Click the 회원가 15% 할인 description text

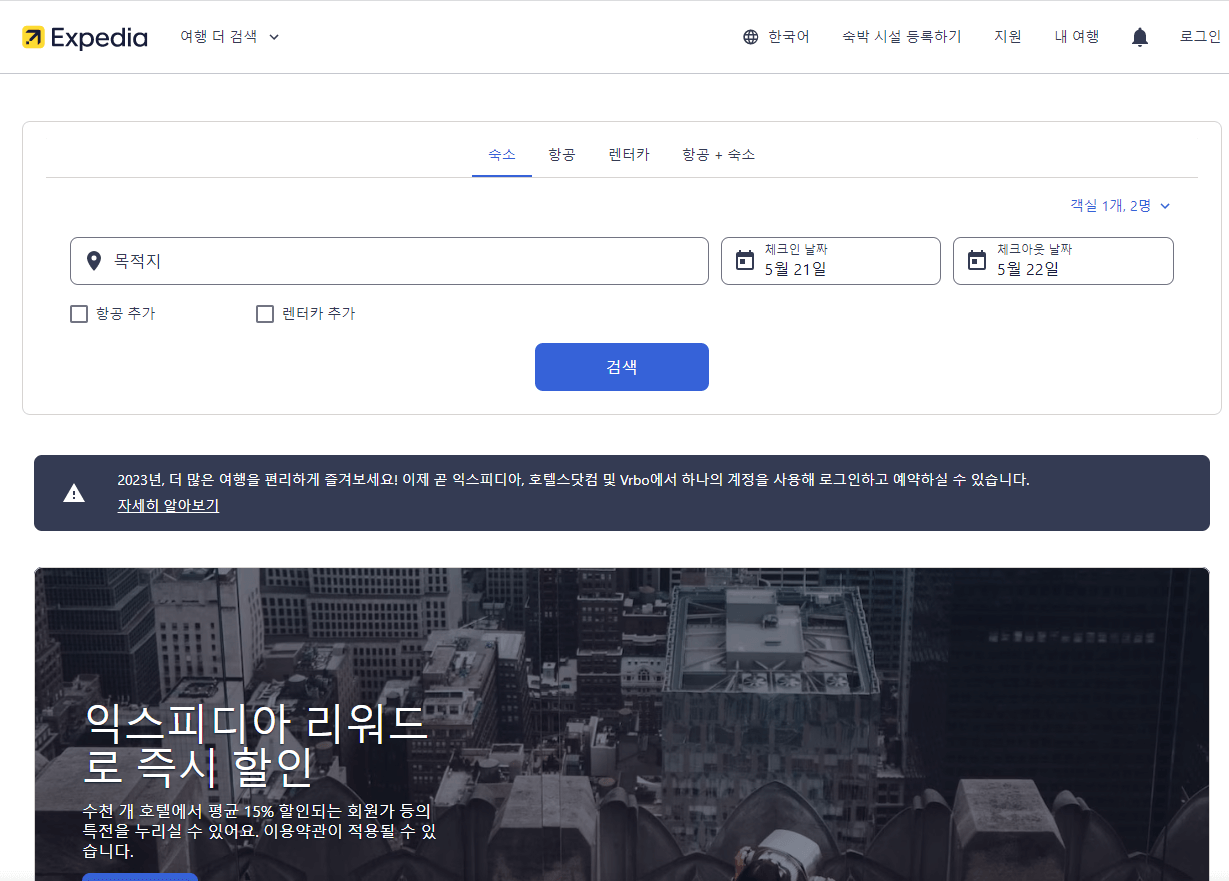260,831
